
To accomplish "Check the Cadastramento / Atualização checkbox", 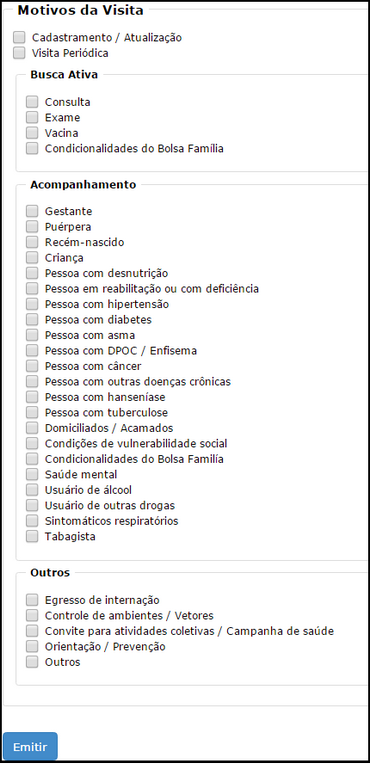I will click(x=19, y=37).
